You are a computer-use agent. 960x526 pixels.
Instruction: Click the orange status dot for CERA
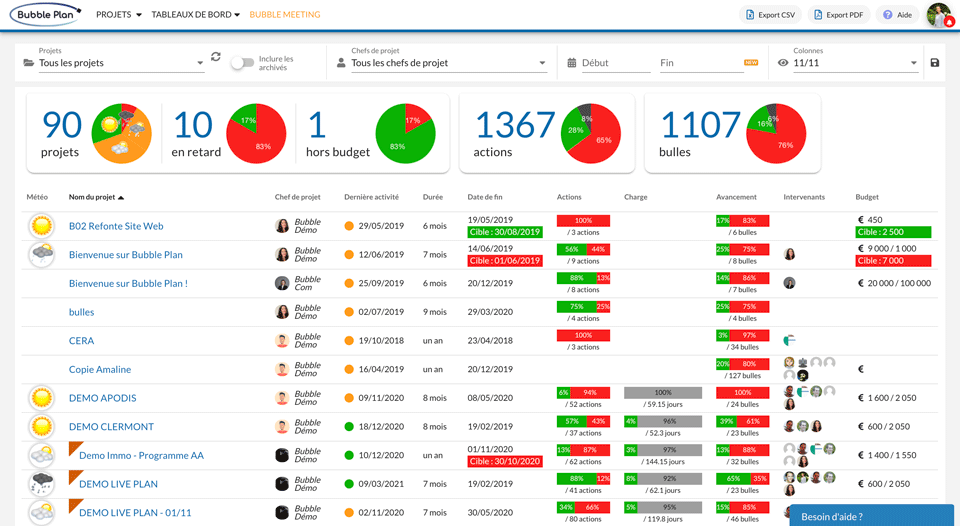349,341
